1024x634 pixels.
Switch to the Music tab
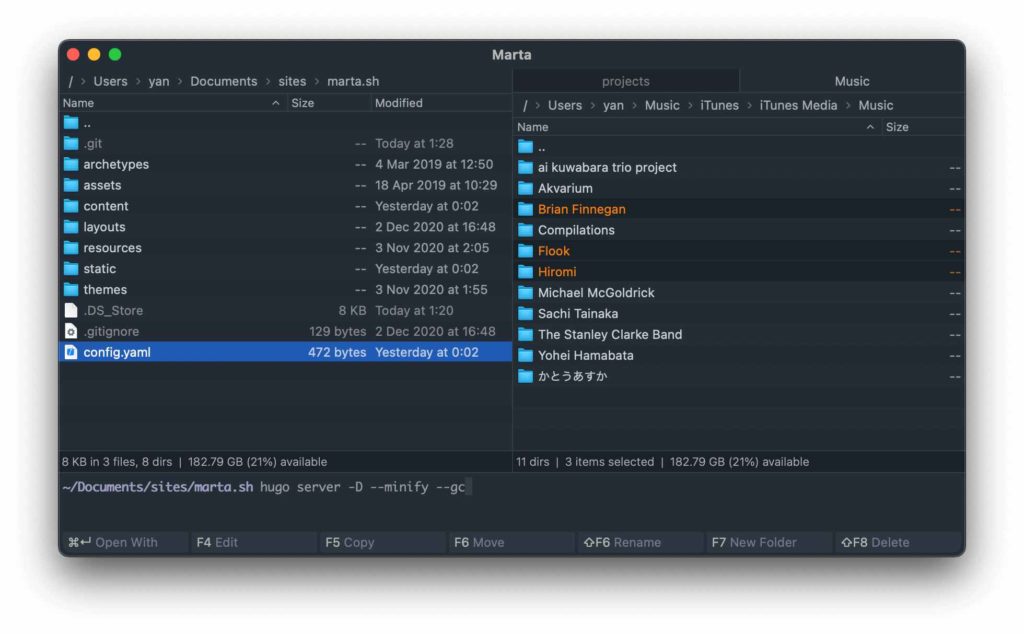click(852, 81)
